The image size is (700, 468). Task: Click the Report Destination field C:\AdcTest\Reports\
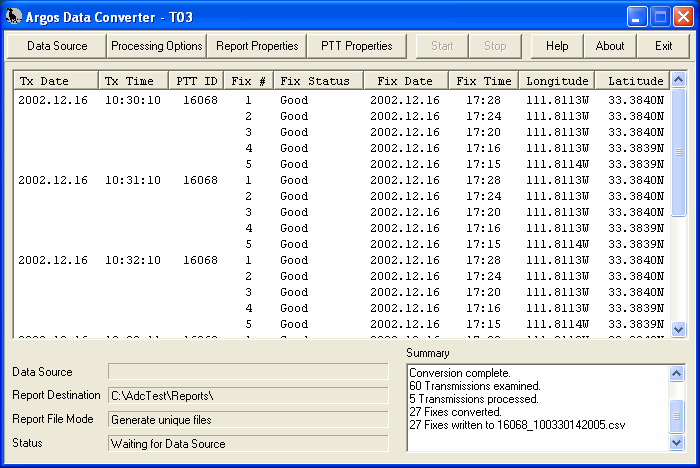(248, 396)
